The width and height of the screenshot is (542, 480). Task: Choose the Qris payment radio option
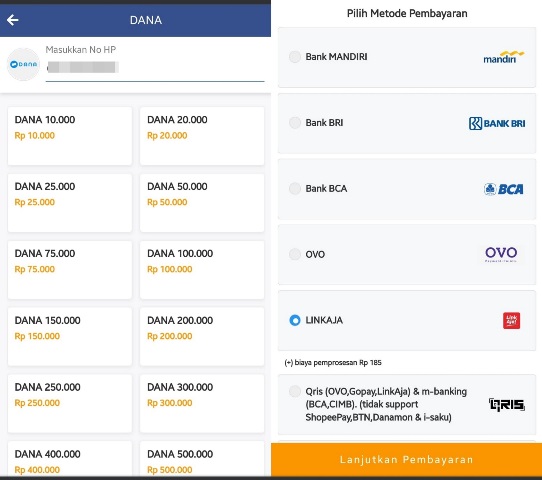tap(295, 392)
